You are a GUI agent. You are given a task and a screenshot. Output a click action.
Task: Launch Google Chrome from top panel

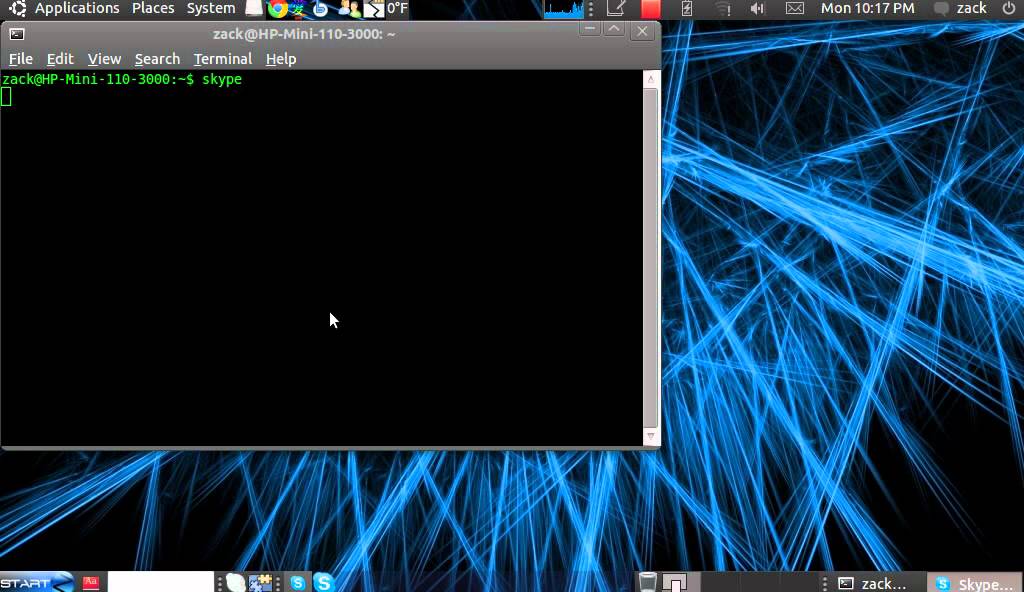pos(278,8)
